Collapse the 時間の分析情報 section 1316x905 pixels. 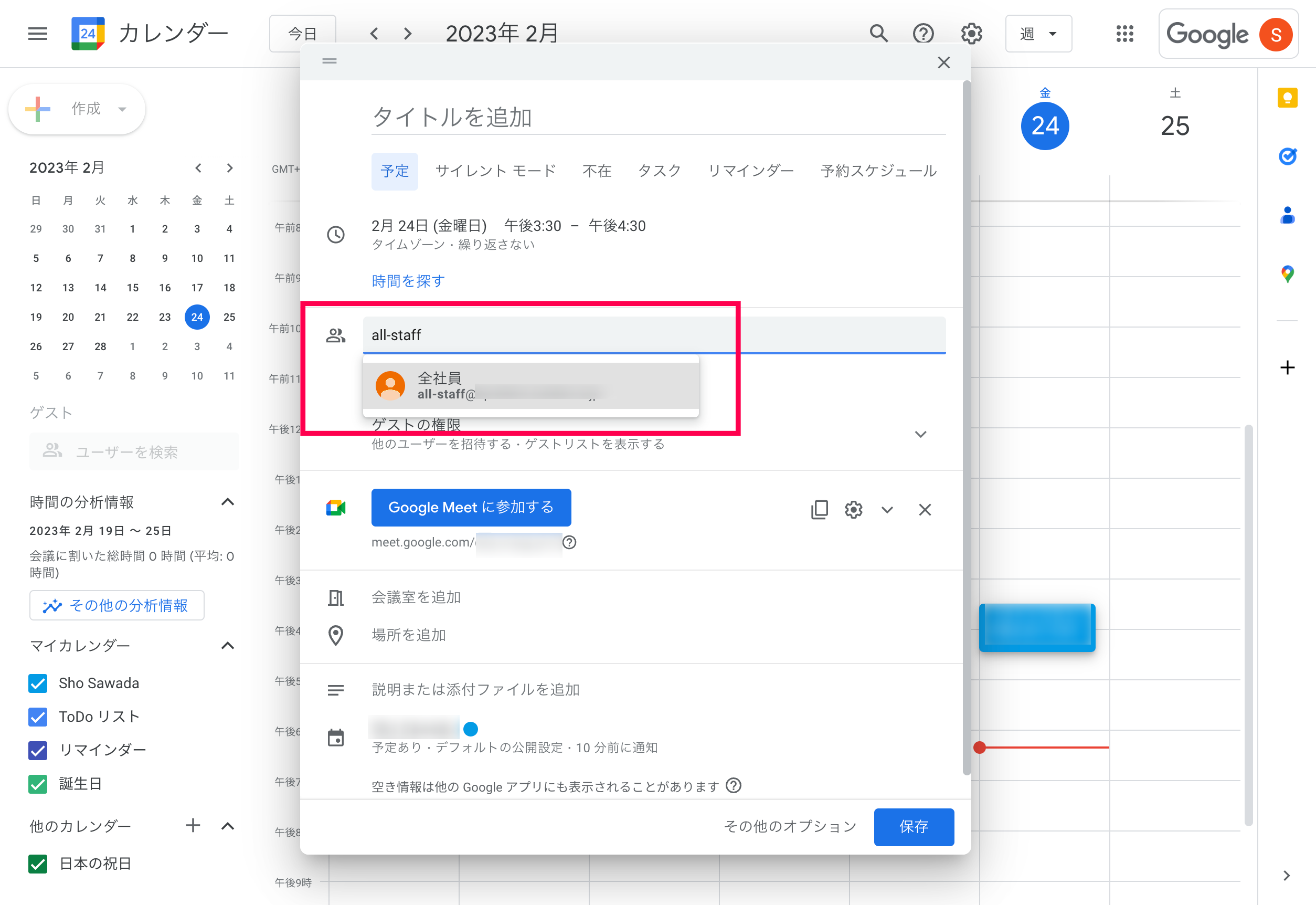point(227,501)
